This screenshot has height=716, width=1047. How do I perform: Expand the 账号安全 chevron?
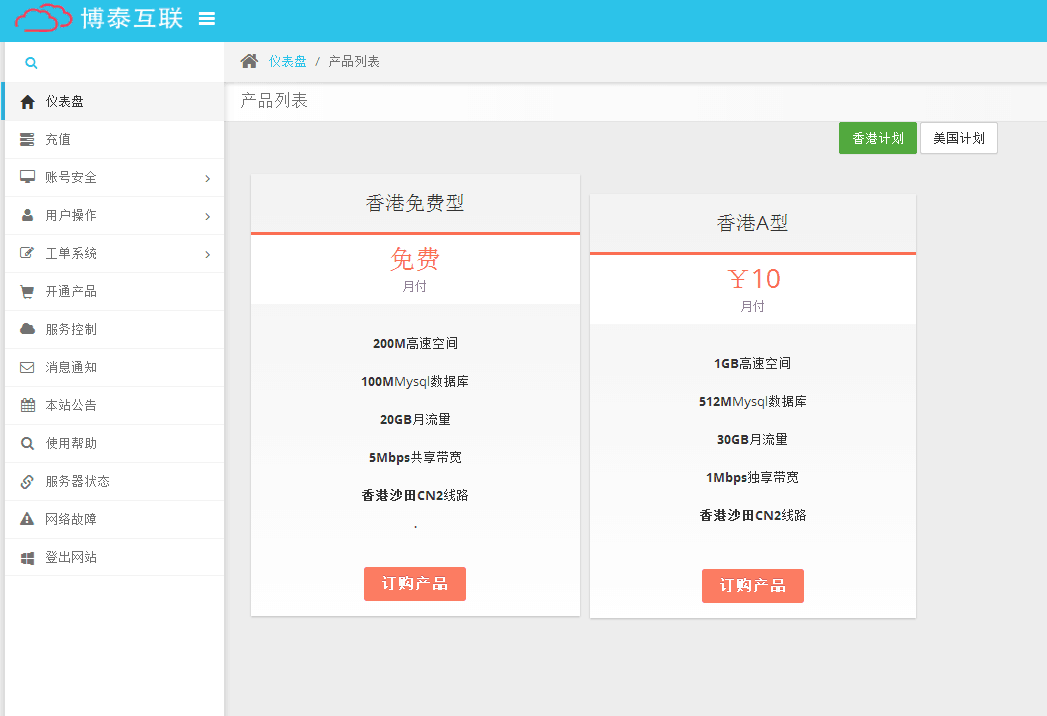point(208,178)
